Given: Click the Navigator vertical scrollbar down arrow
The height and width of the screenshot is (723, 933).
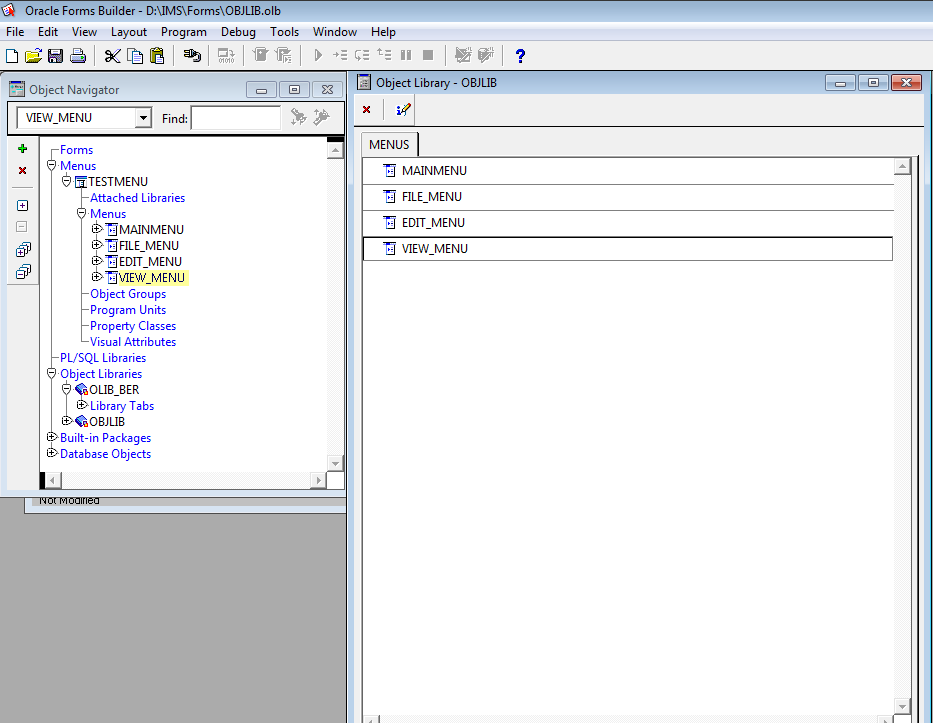Looking at the screenshot, I should pyautogui.click(x=335, y=464).
